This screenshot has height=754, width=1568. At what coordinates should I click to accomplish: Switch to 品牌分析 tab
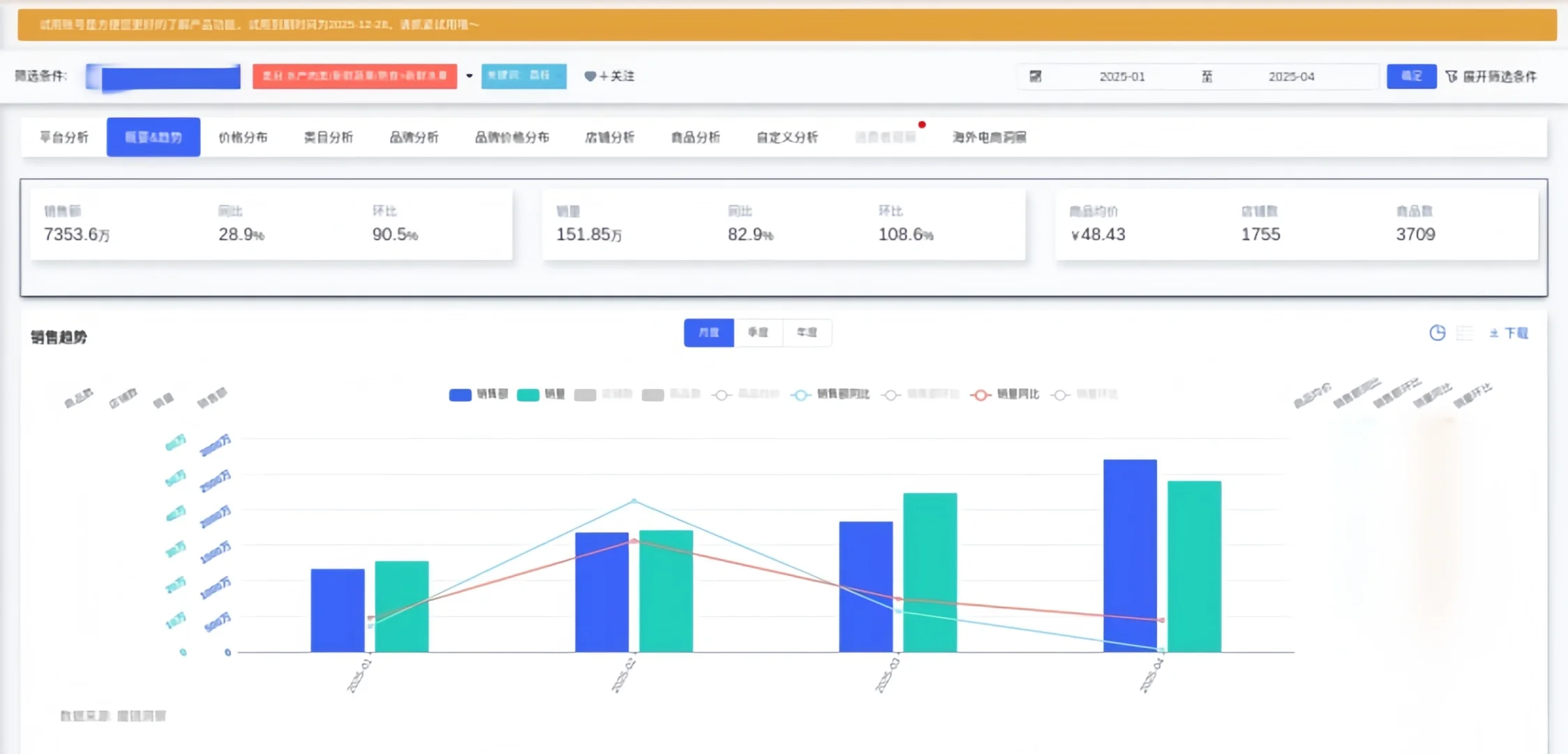414,138
